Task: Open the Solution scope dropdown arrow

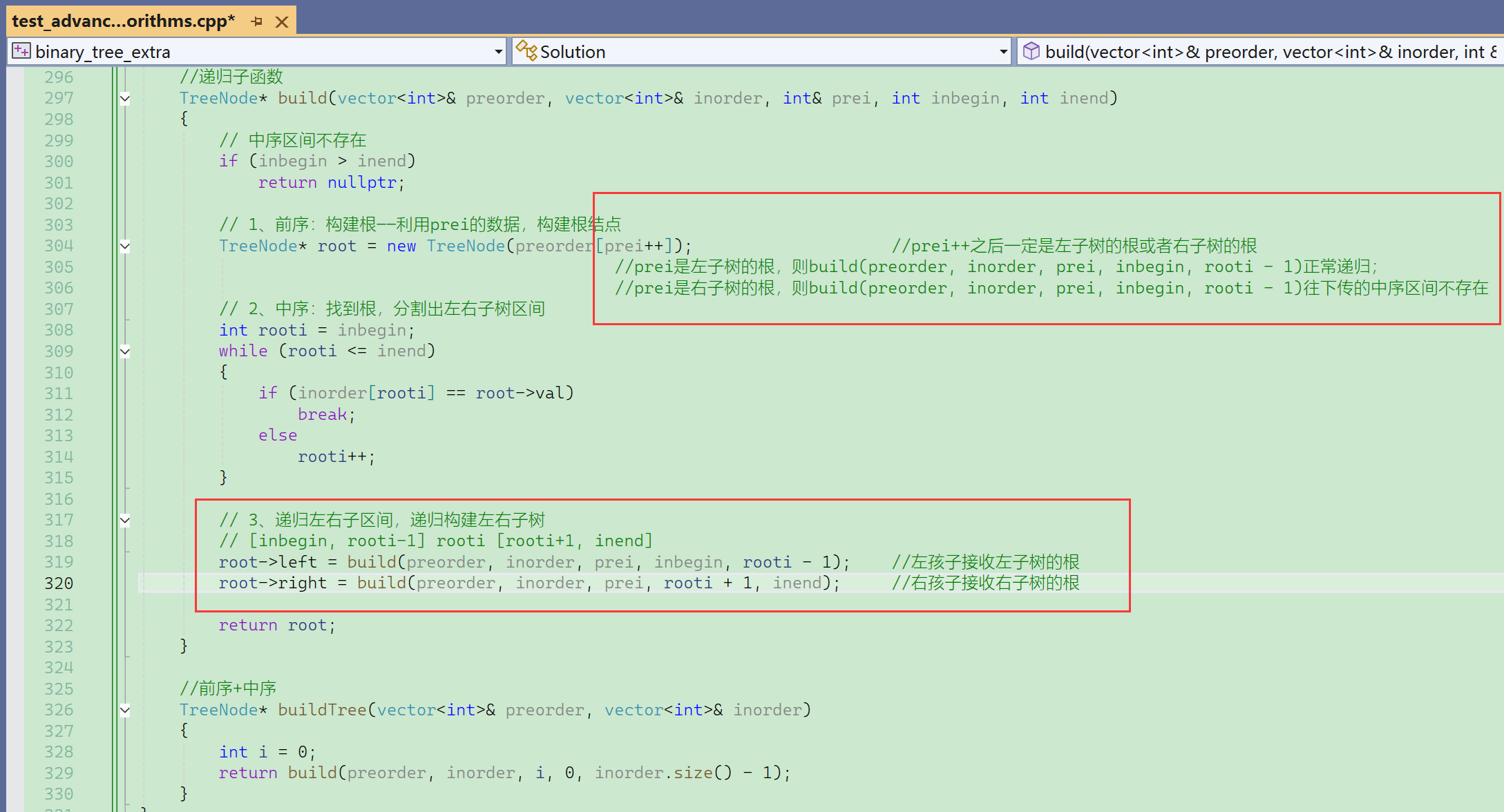Action: coord(1003,52)
